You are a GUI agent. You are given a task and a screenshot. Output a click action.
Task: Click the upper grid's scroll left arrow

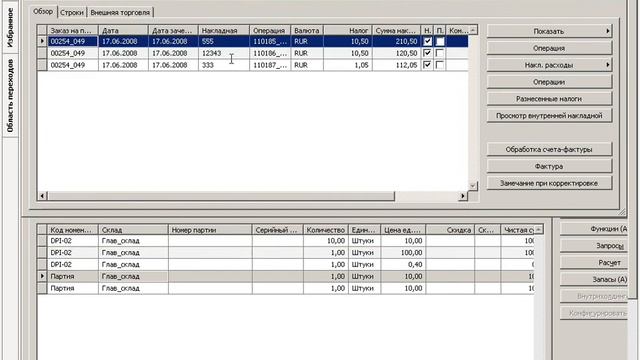point(42,196)
